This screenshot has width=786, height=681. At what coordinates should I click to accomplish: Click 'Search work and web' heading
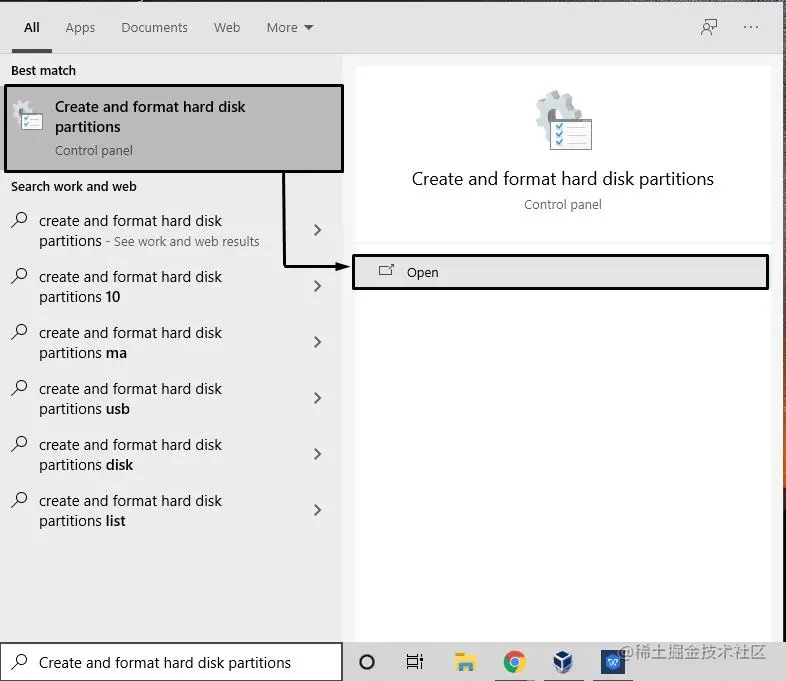[74, 186]
